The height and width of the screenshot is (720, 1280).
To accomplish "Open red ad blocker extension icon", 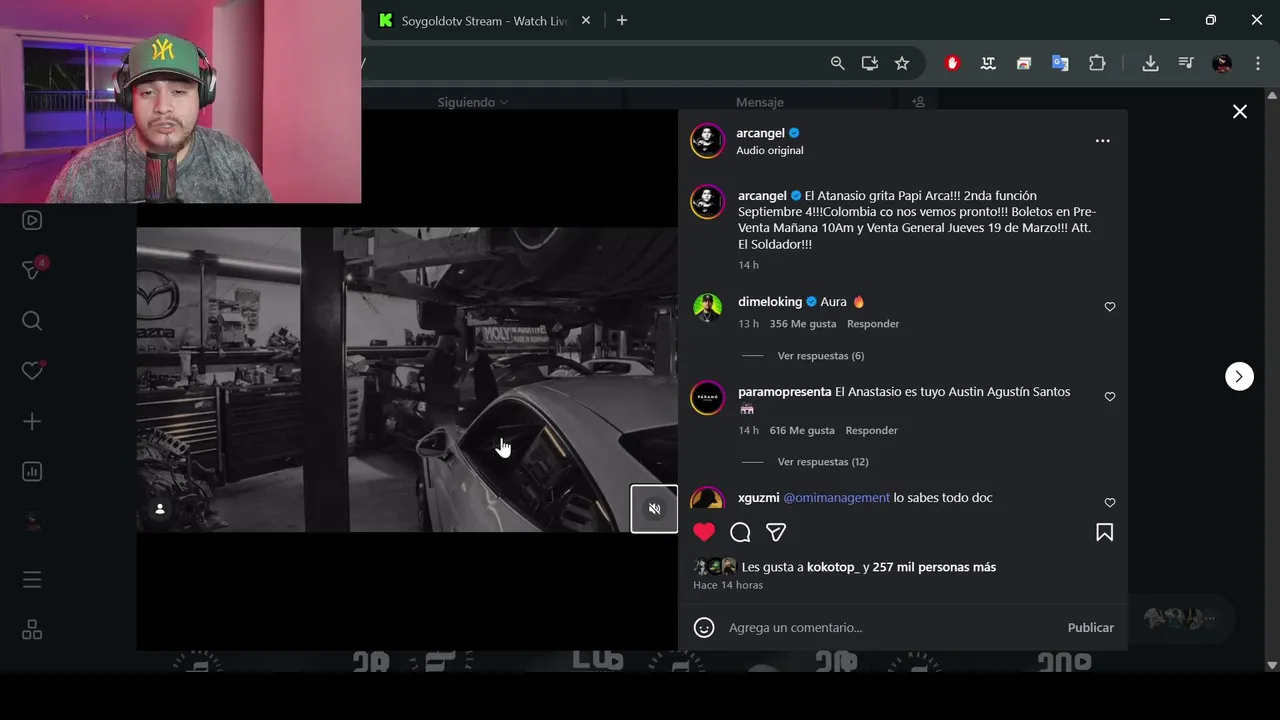I will pos(952,63).
